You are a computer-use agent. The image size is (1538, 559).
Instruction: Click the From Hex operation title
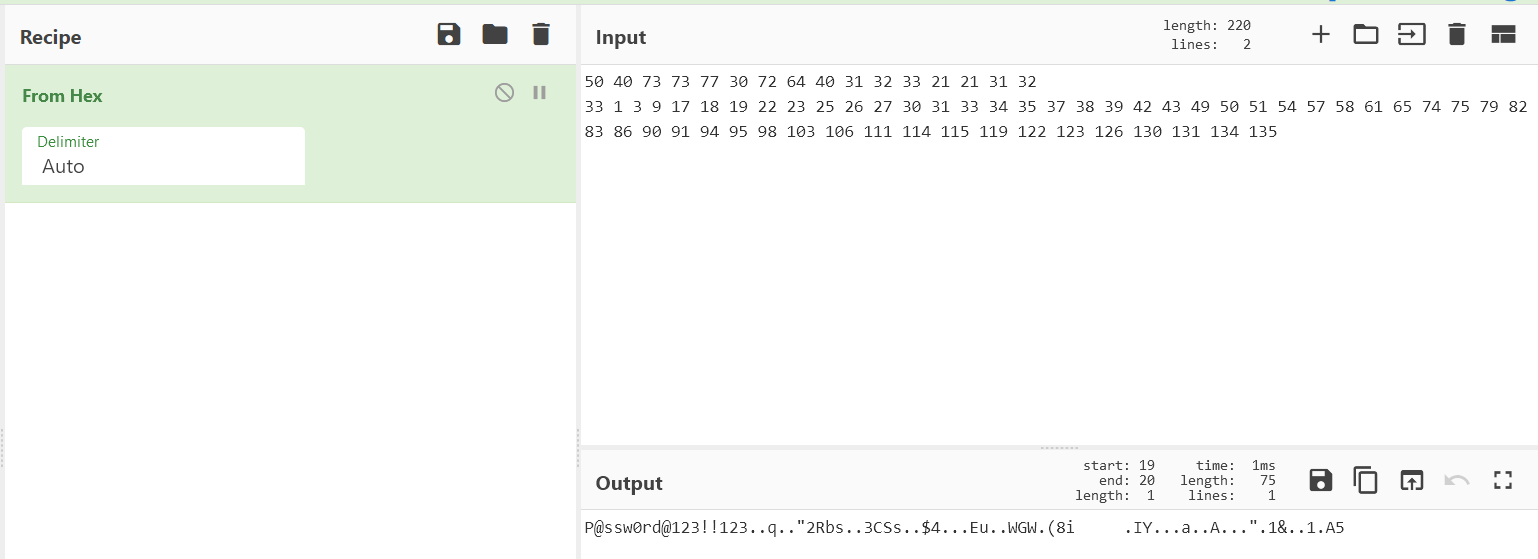click(x=62, y=96)
